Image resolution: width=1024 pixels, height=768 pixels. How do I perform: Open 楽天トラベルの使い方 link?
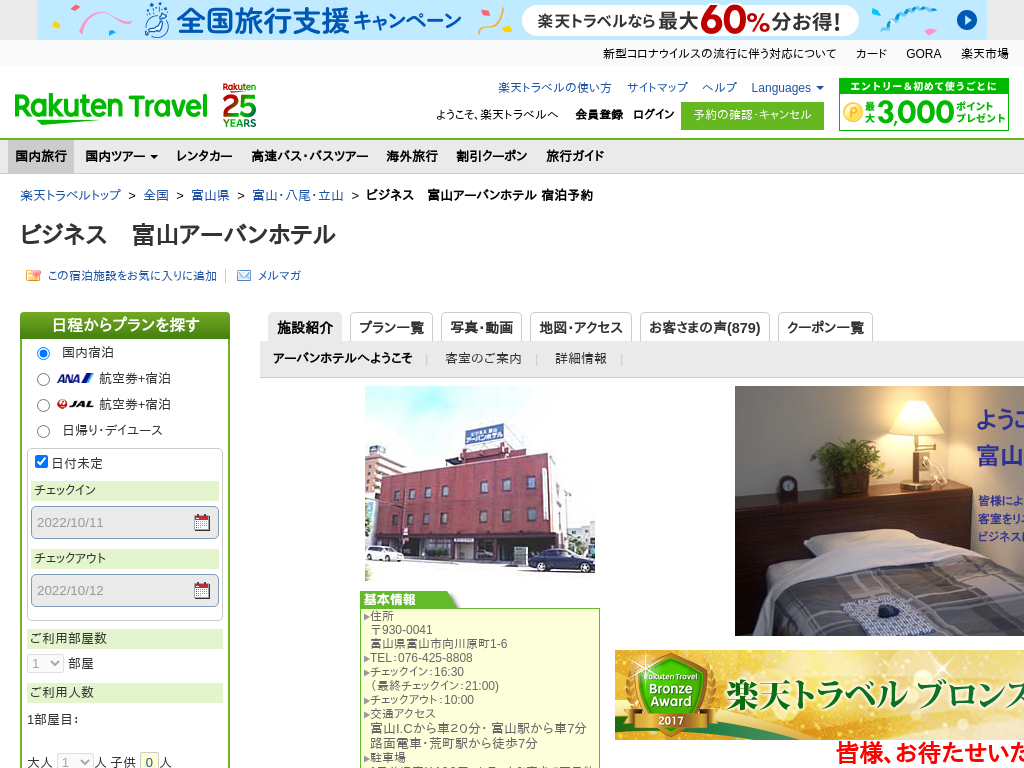pyautogui.click(x=555, y=88)
